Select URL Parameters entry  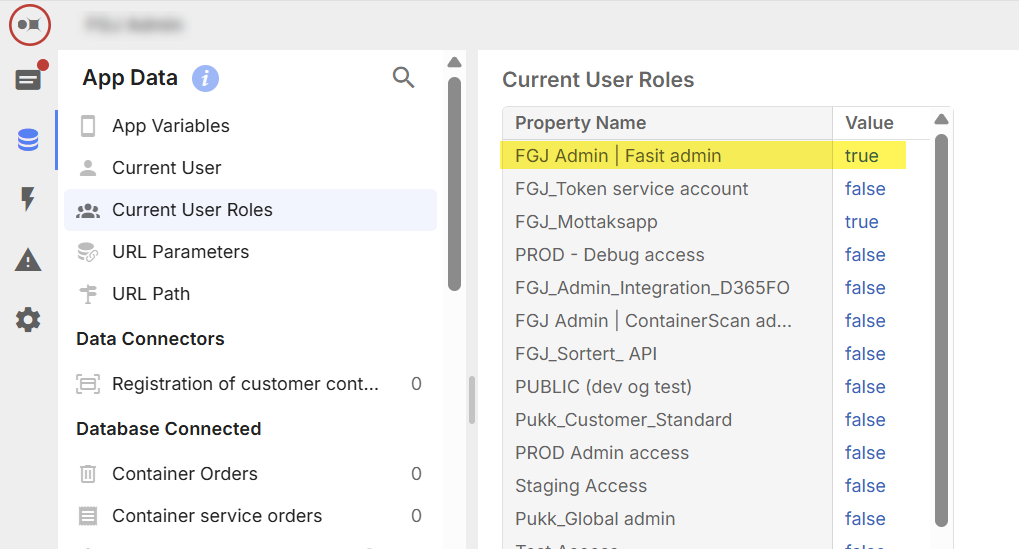[x=180, y=252]
